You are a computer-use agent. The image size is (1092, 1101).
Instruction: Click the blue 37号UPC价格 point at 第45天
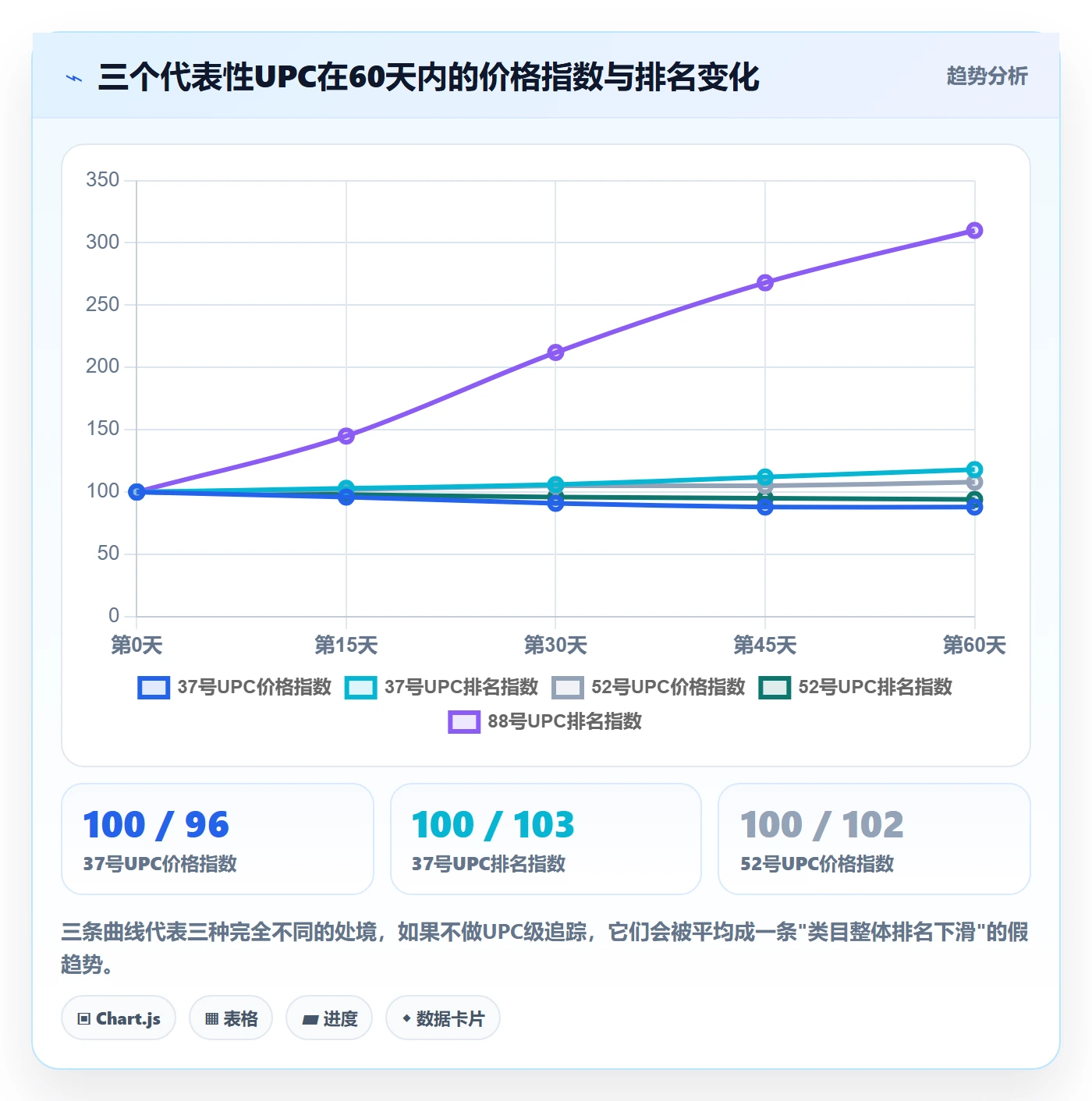point(765,507)
